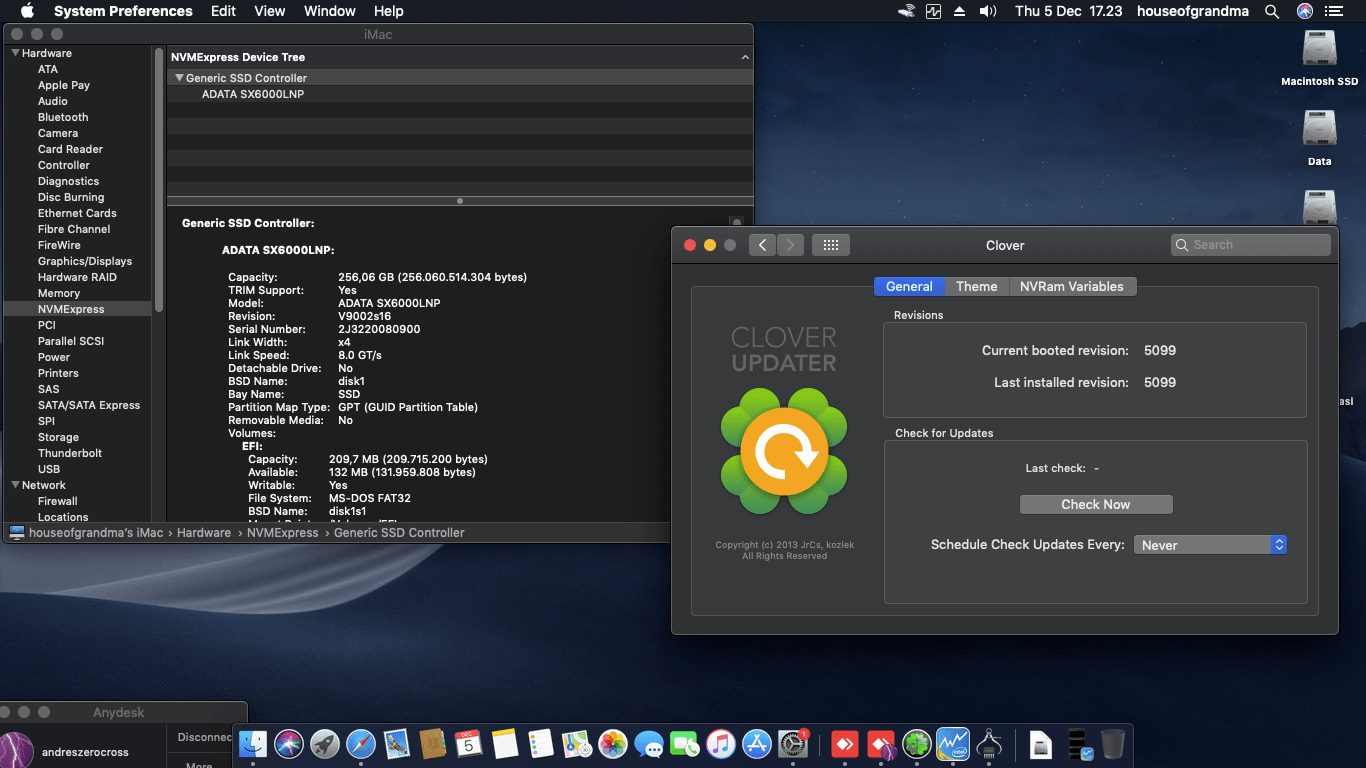Open the Trash in the dock
The width and height of the screenshot is (1366, 768).
[1113, 744]
